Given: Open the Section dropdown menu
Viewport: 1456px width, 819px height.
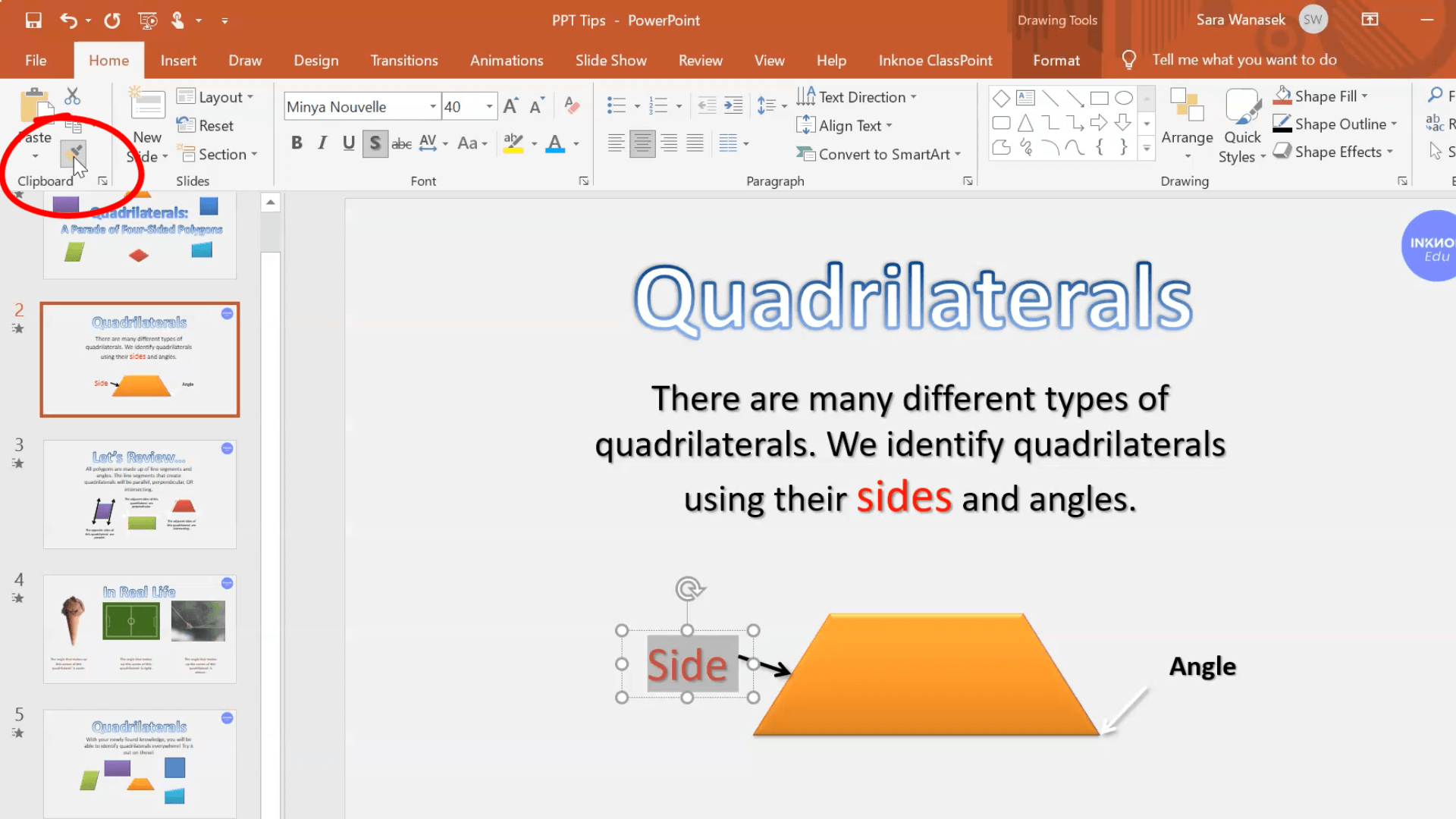Looking at the screenshot, I should coord(225,154).
